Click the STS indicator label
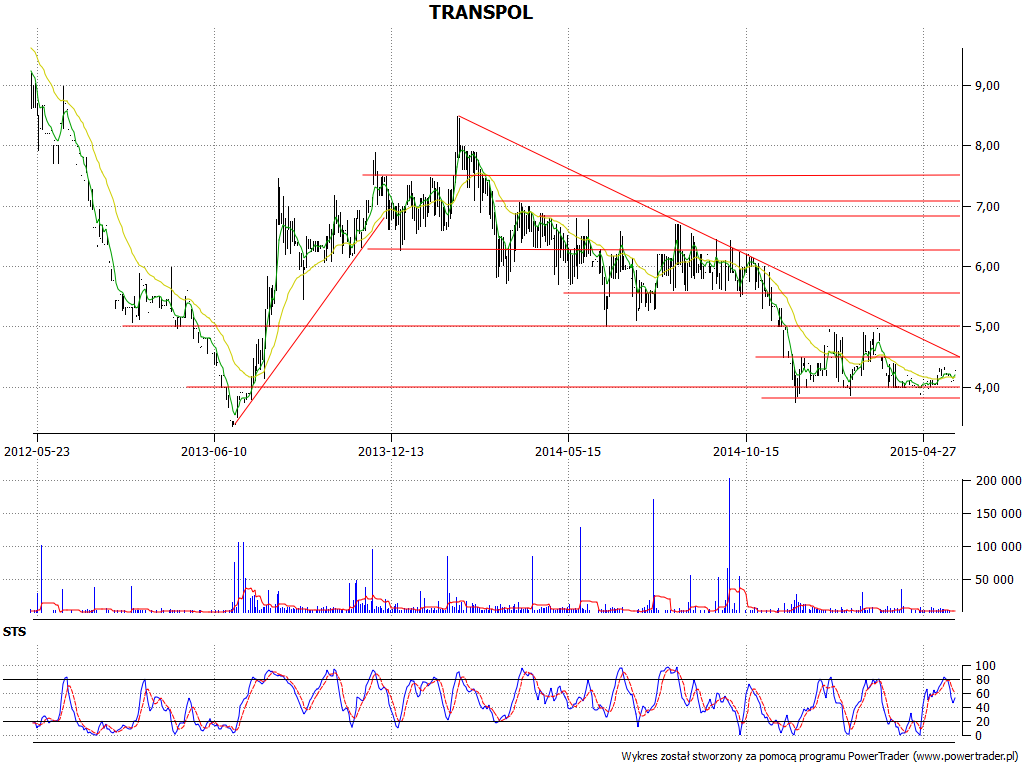 click(14, 632)
